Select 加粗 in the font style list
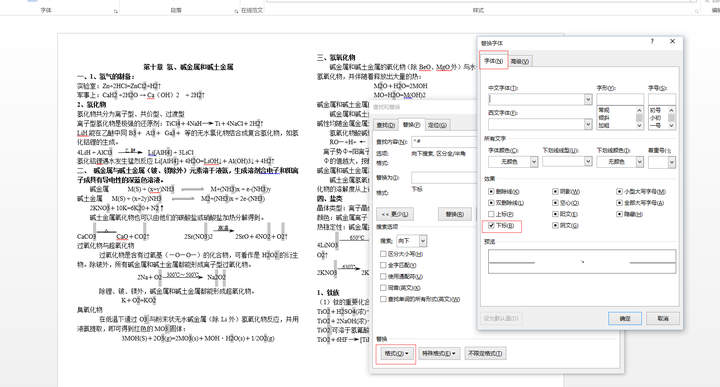 click(x=604, y=125)
